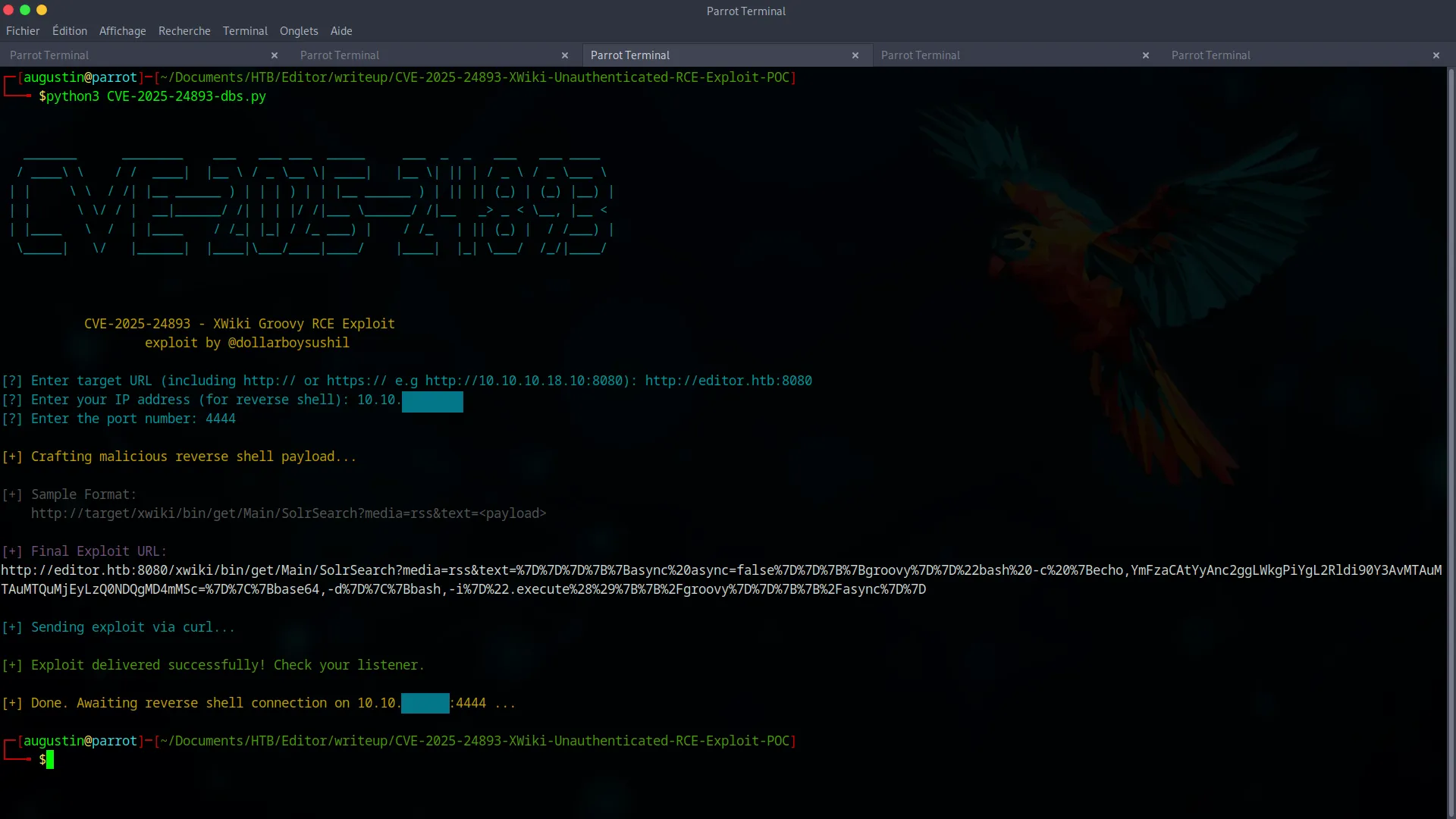Open the Recherche menu

click(x=184, y=31)
